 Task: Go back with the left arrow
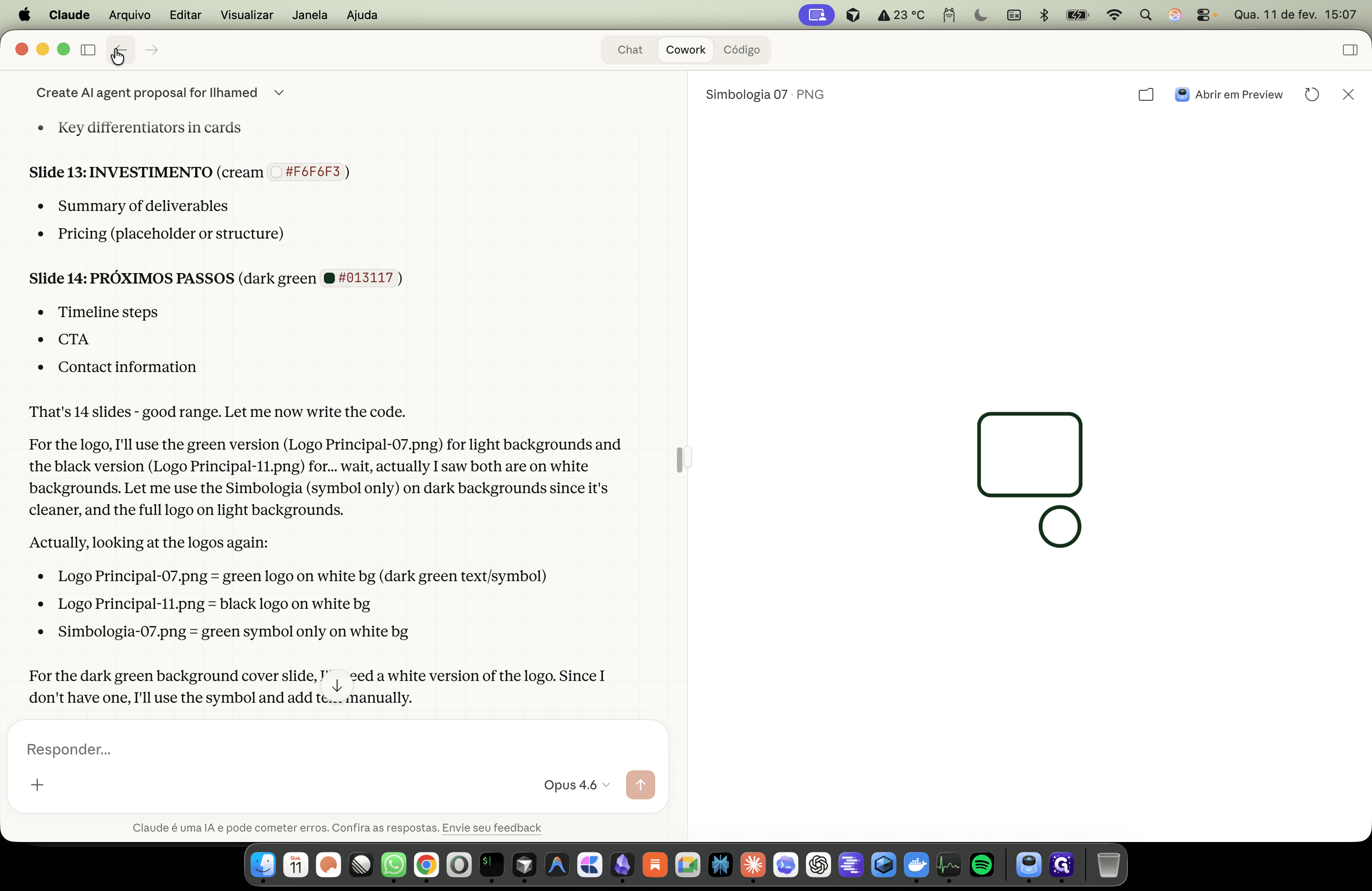tap(121, 50)
